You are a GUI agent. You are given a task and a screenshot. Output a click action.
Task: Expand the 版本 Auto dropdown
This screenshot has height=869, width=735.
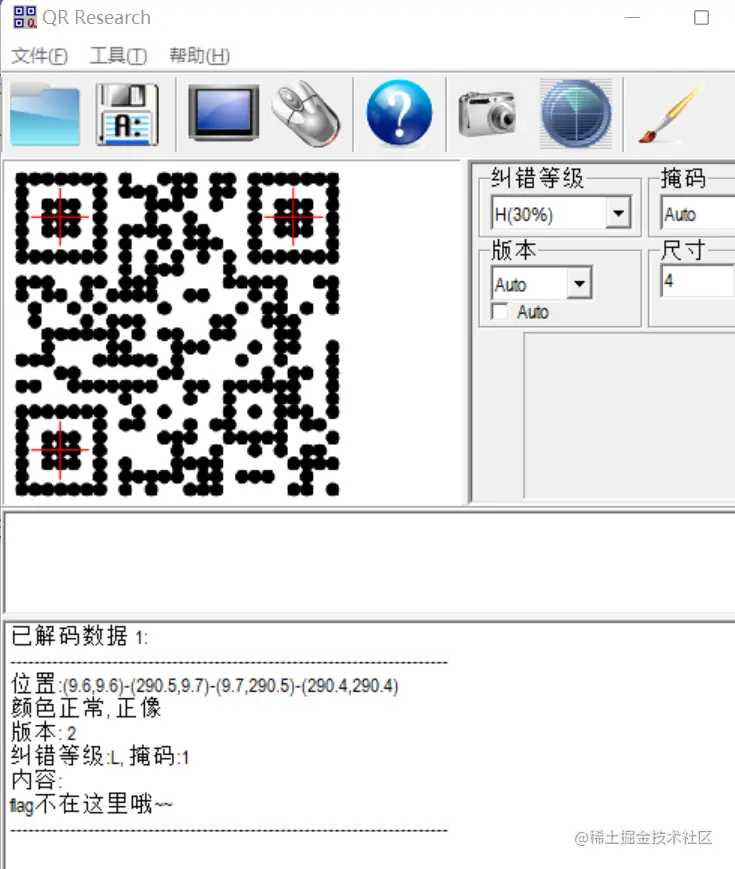580,284
